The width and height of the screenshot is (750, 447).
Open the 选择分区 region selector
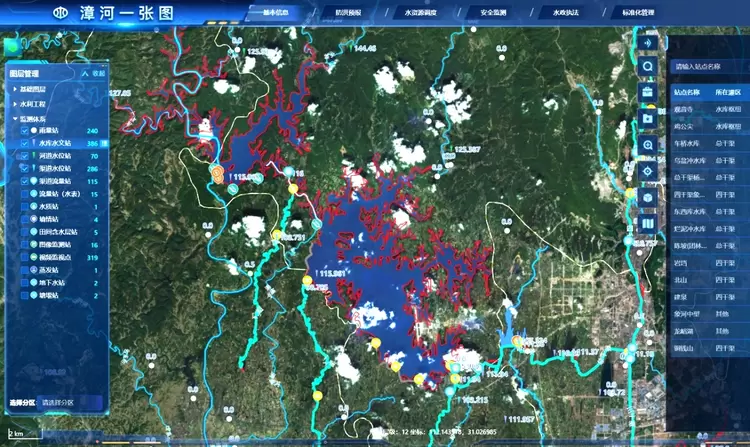[x=70, y=402]
